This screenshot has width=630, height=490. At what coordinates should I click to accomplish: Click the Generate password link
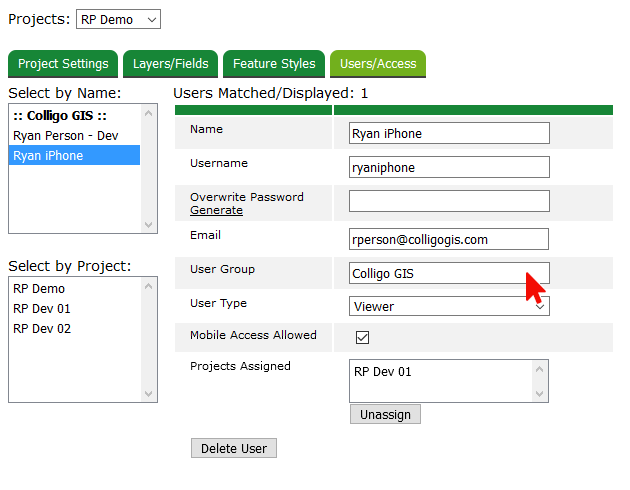tap(216, 210)
